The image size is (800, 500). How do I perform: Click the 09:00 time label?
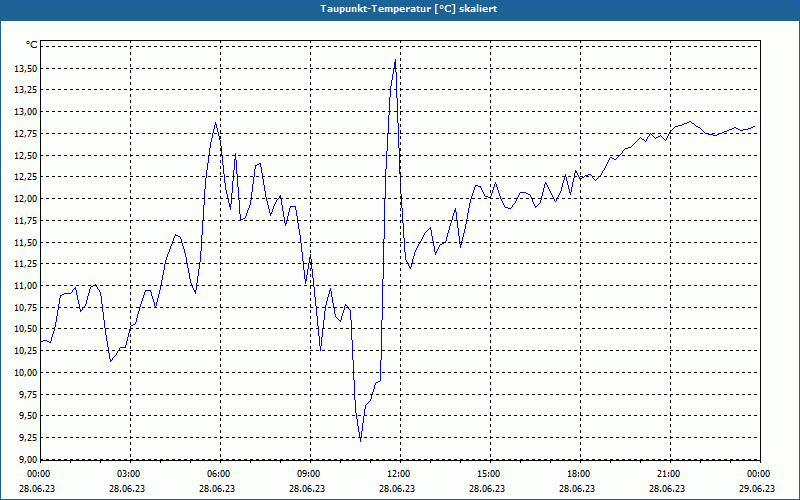[x=308, y=474]
